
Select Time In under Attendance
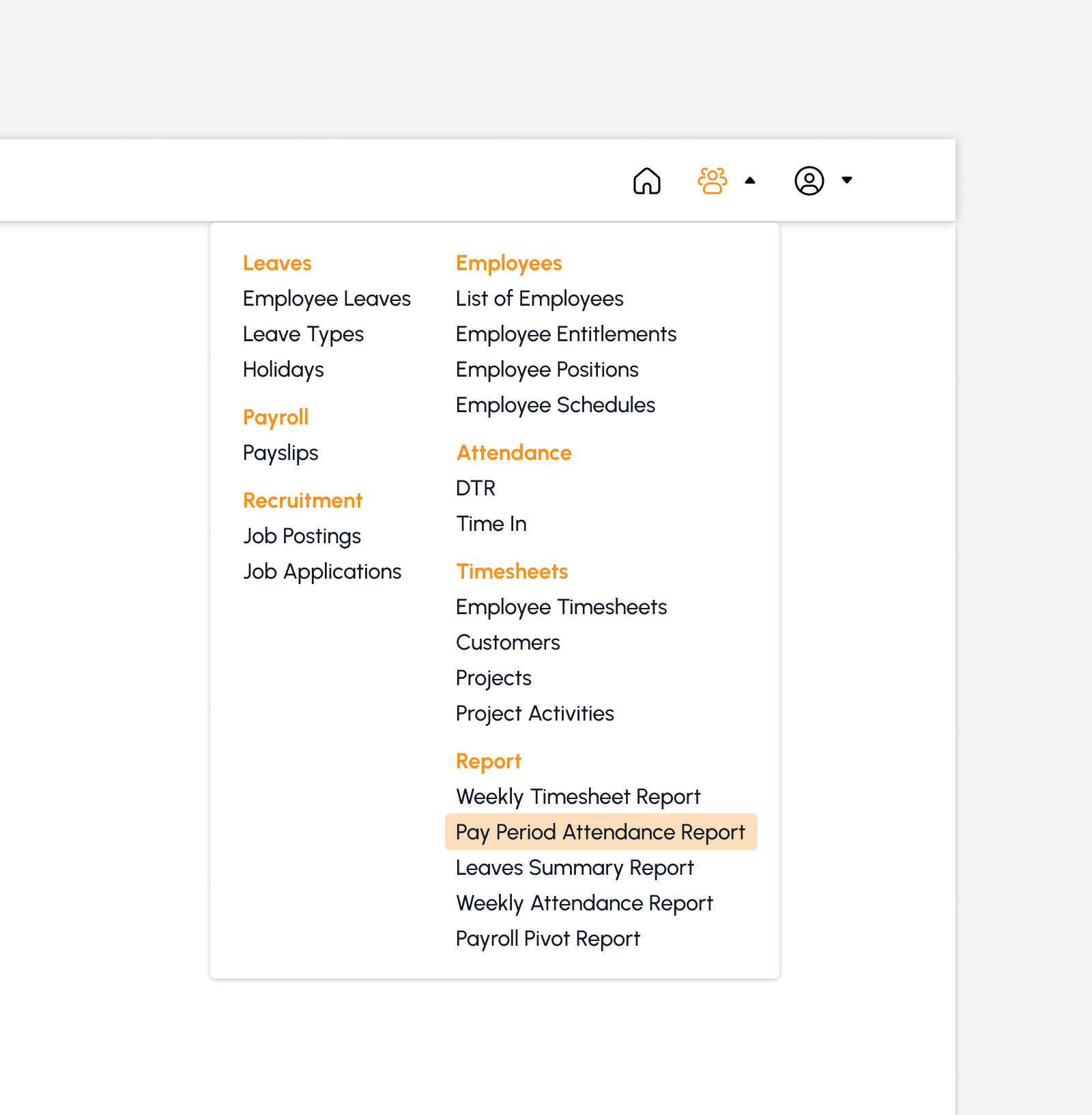tap(491, 524)
